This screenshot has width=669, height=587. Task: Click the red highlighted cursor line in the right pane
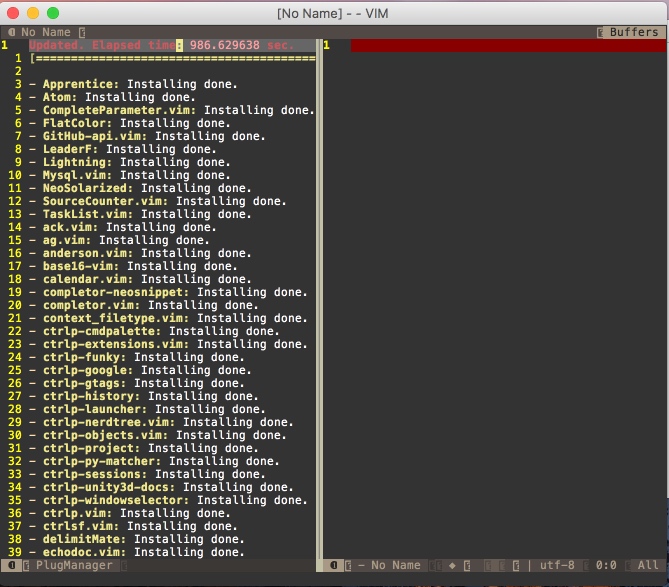tap(508, 45)
